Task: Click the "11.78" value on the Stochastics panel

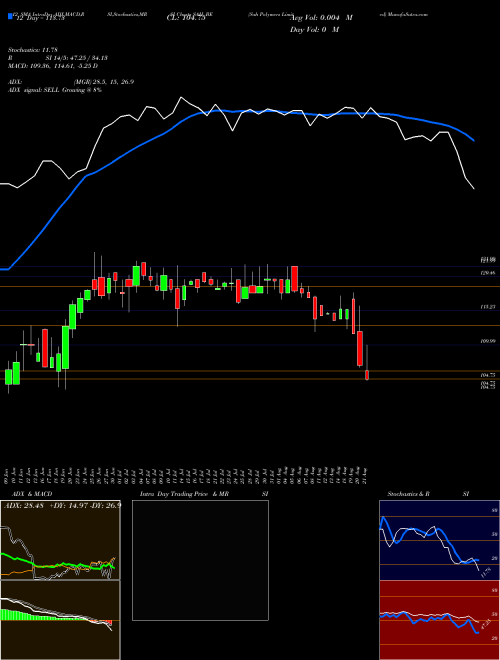Action: [x=486, y=572]
